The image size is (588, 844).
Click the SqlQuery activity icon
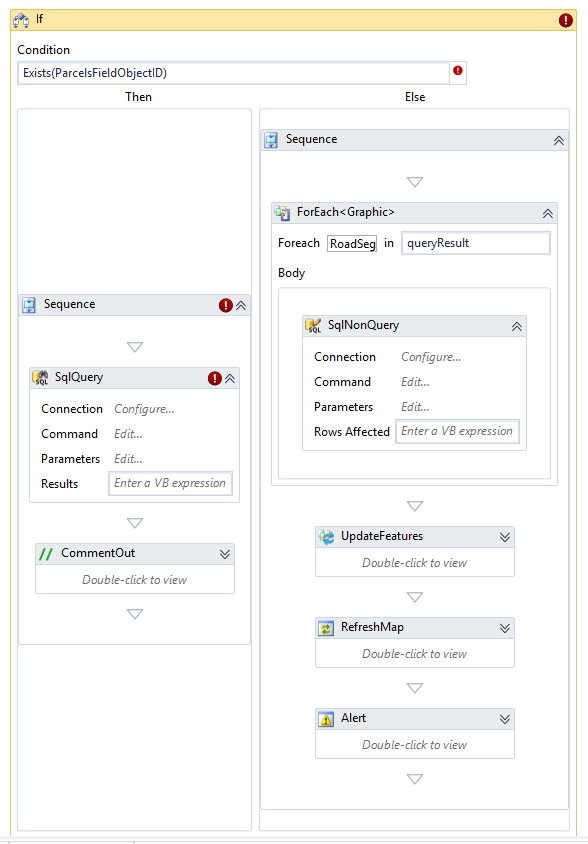[x=40, y=378]
